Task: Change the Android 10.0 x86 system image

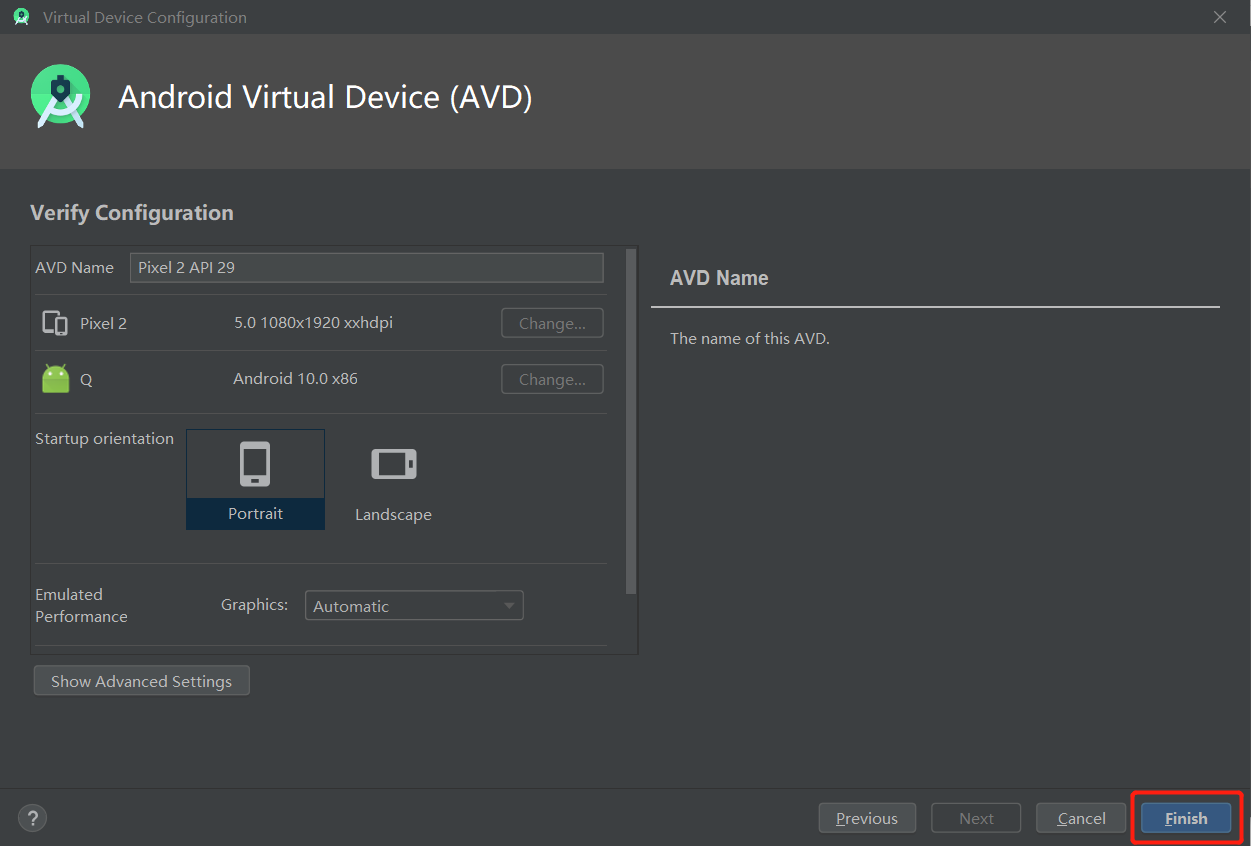Action: [552, 379]
